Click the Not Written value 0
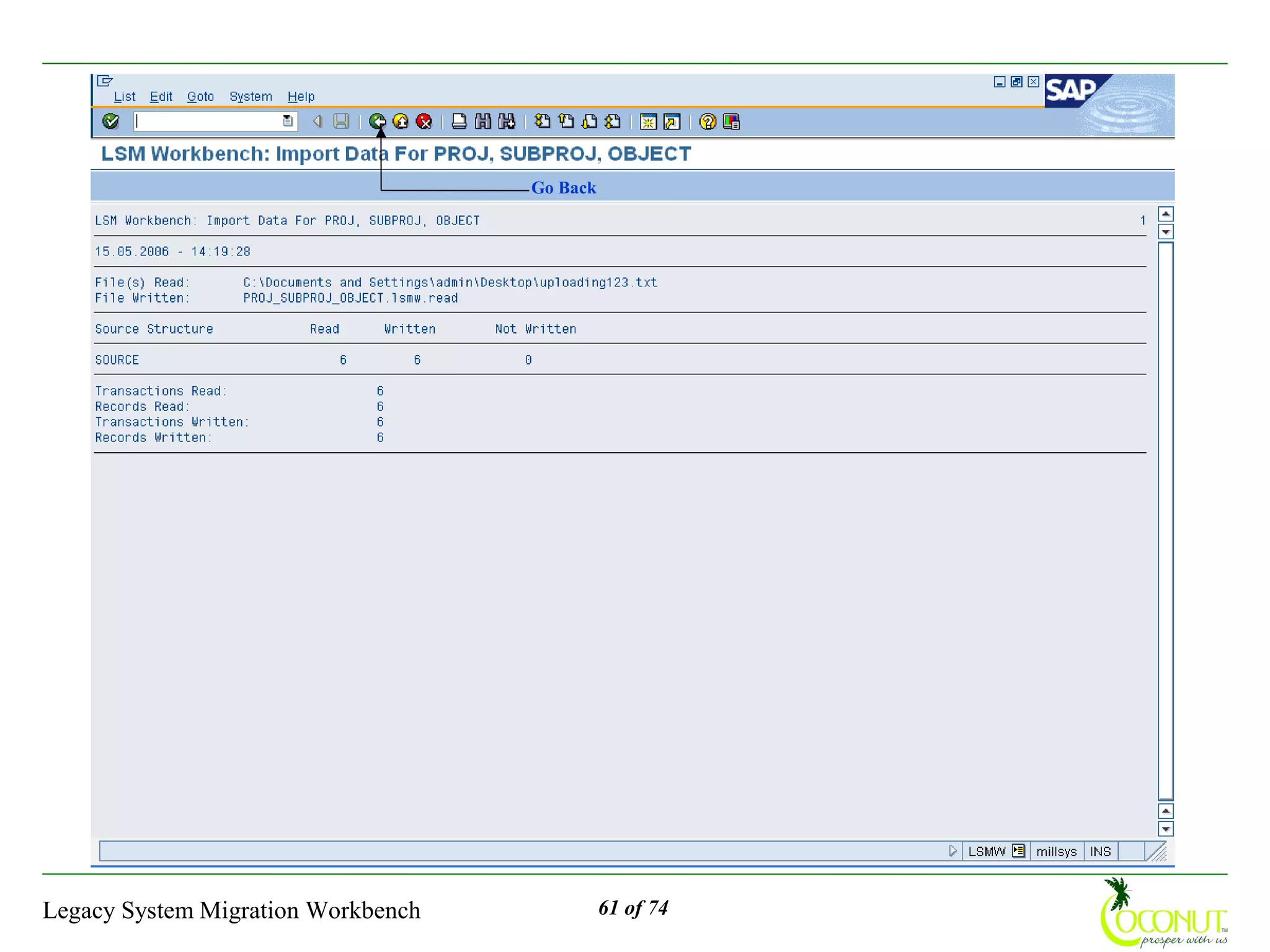The image size is (1270, 952). 528,360
